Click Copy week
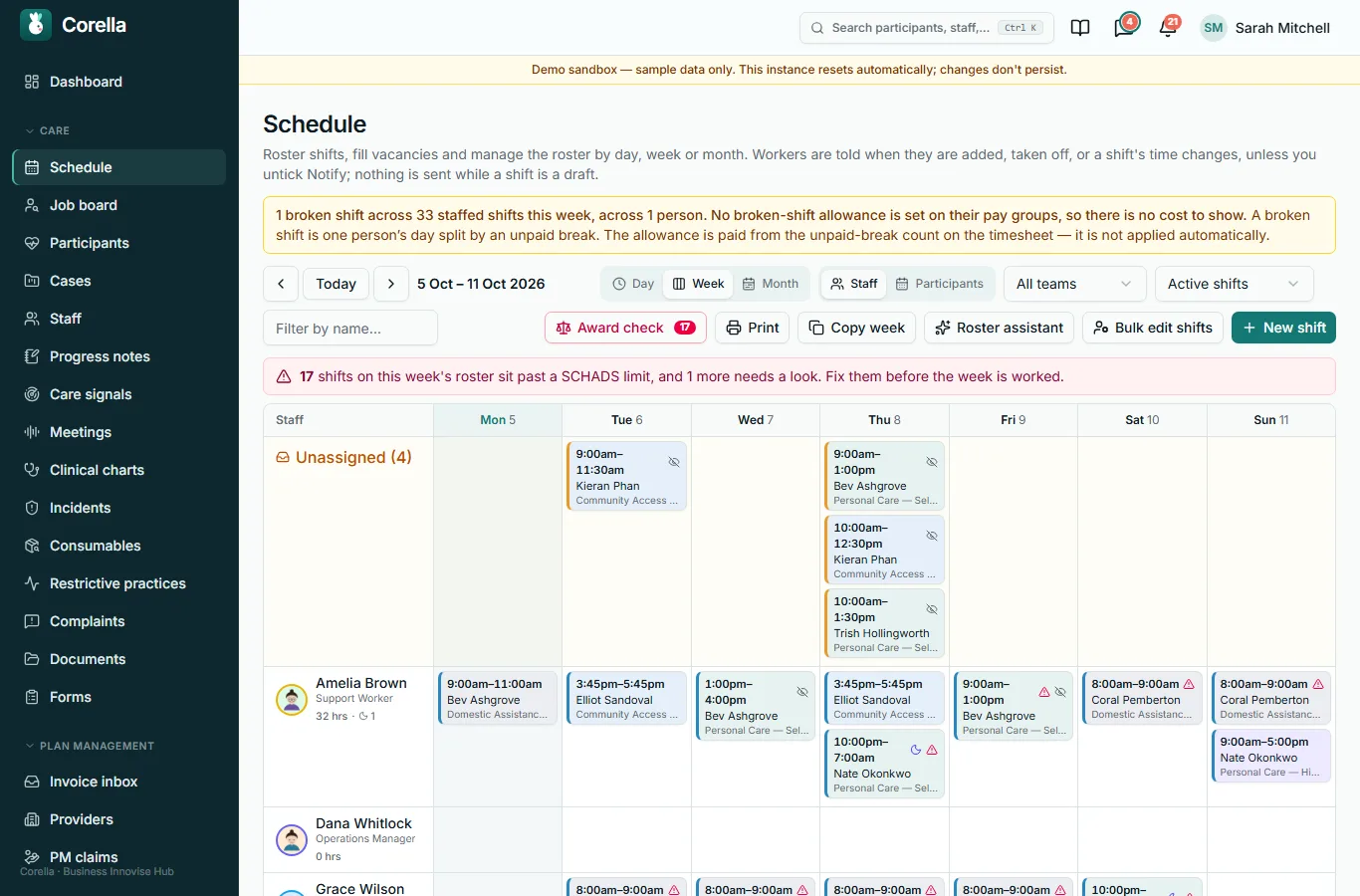Image resolution: width=1360 pixels, height=896 pixels. [x=856, y=328]
